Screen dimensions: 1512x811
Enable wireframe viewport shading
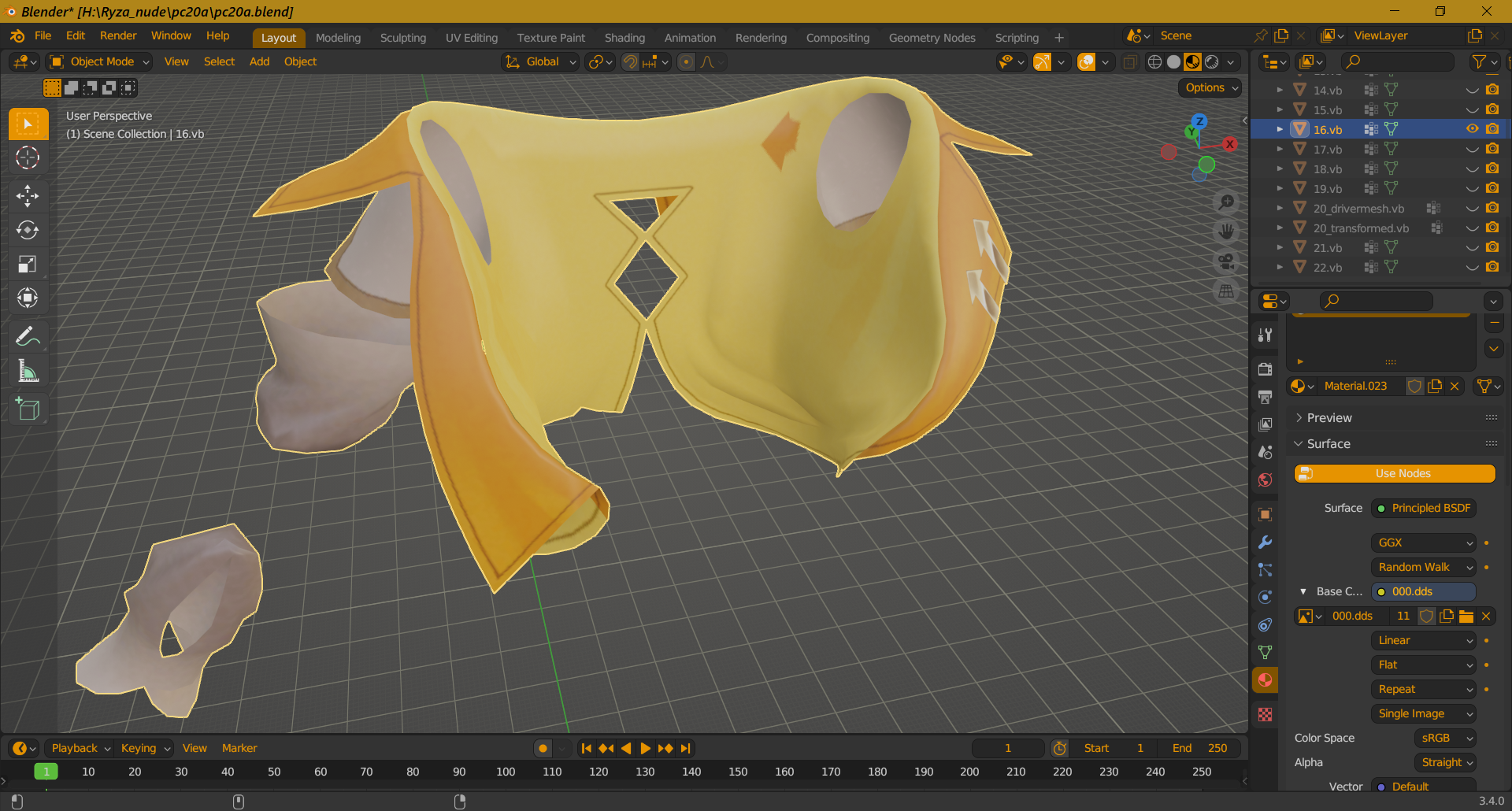(1154, 62)
